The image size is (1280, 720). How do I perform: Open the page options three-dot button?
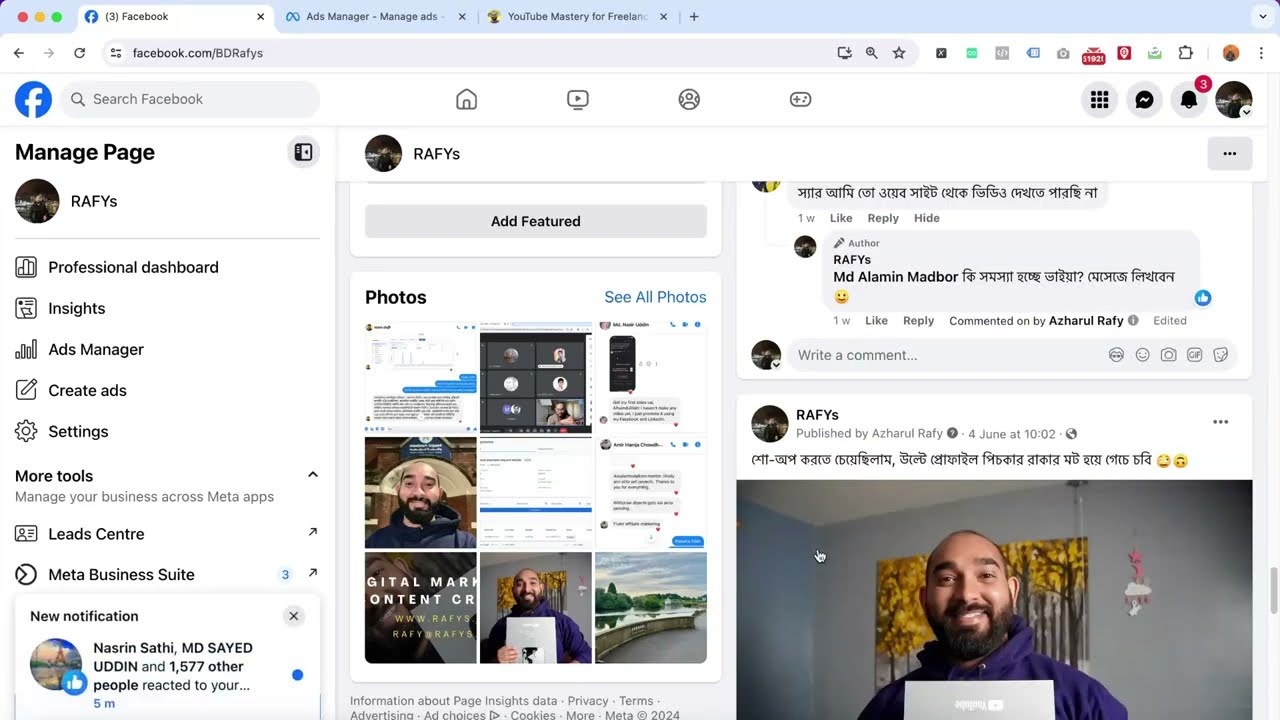[x=1230, y=153]
